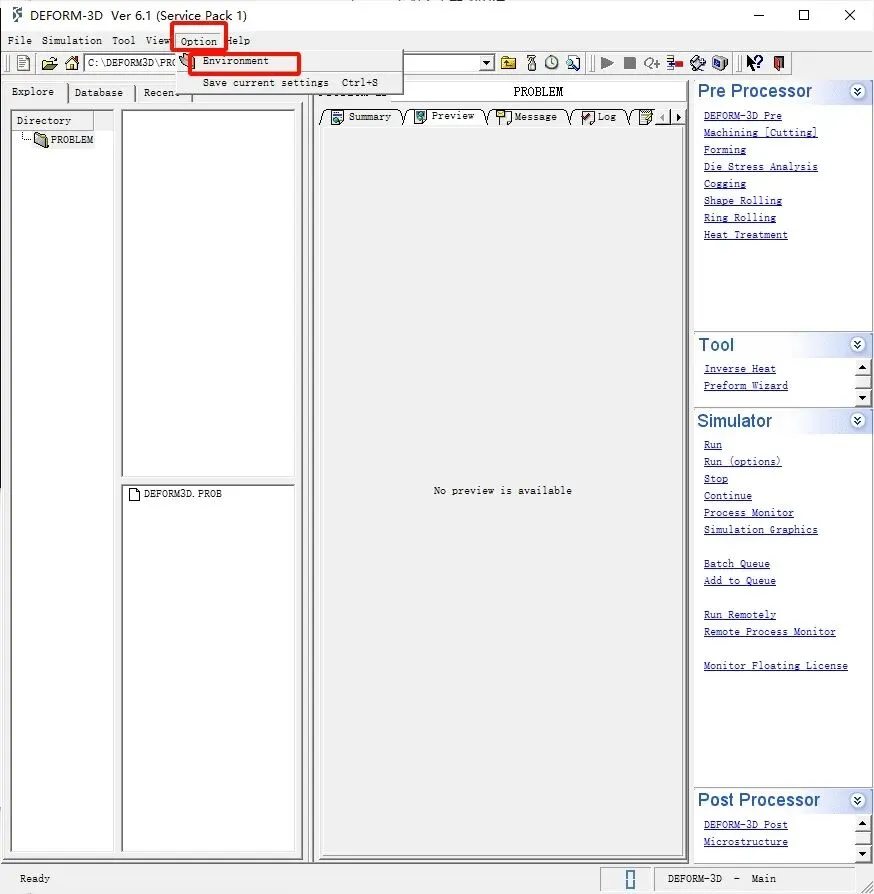This screenshot has width=874, height=894.
Task: Click the Add to Queue link
Action: point(739,581)
